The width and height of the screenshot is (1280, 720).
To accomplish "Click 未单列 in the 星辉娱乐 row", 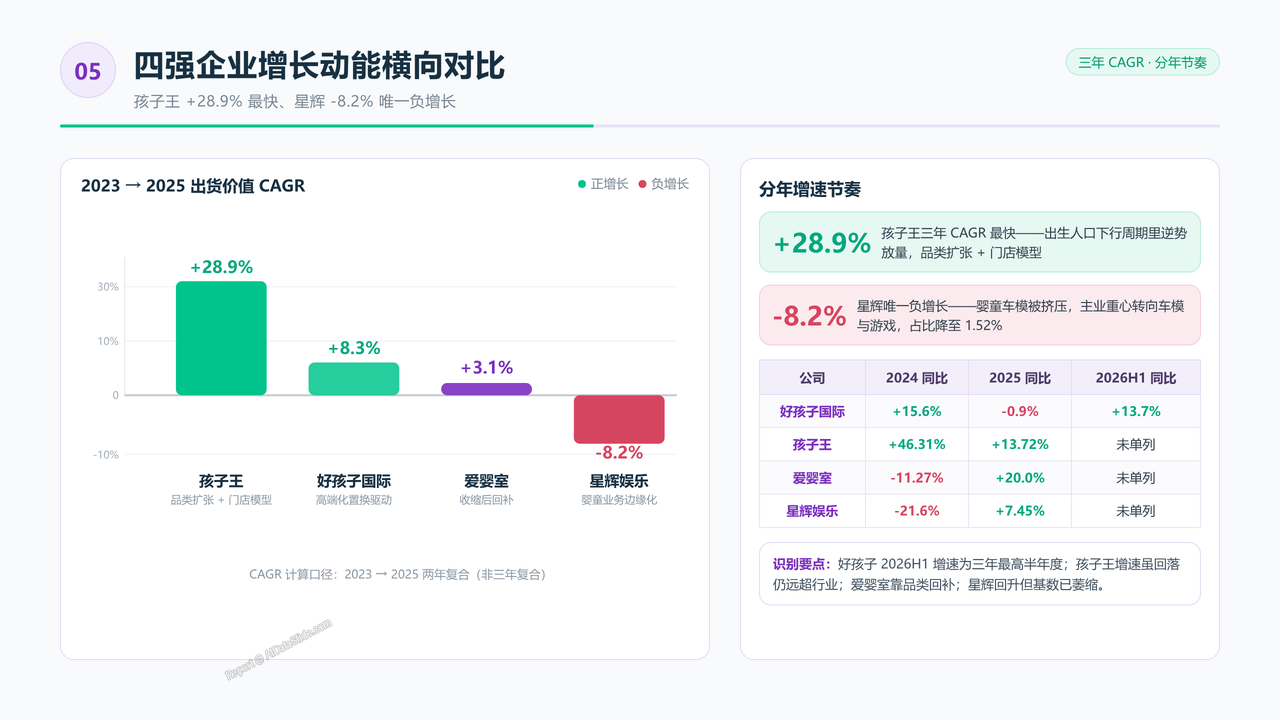I will tap(1136, 511).
